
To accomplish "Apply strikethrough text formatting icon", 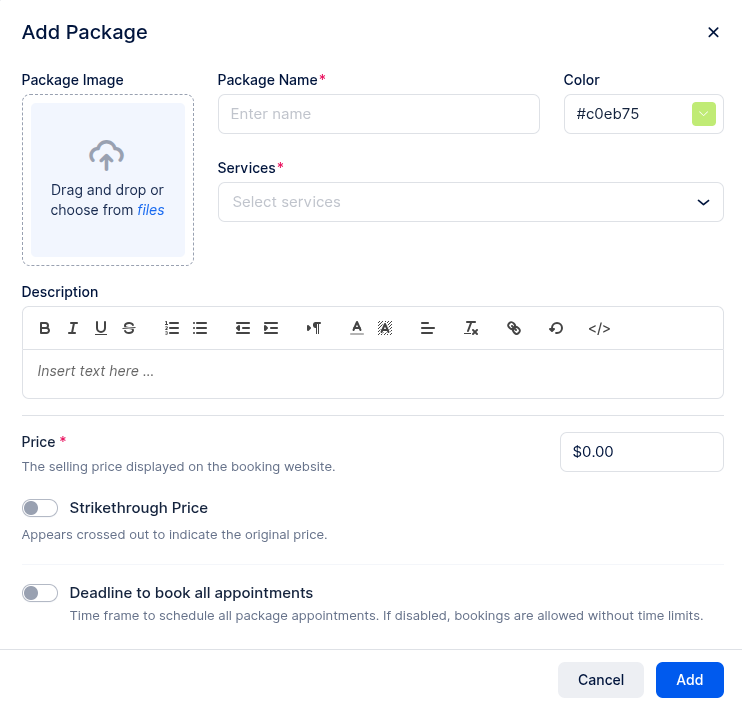I will 129,328.
